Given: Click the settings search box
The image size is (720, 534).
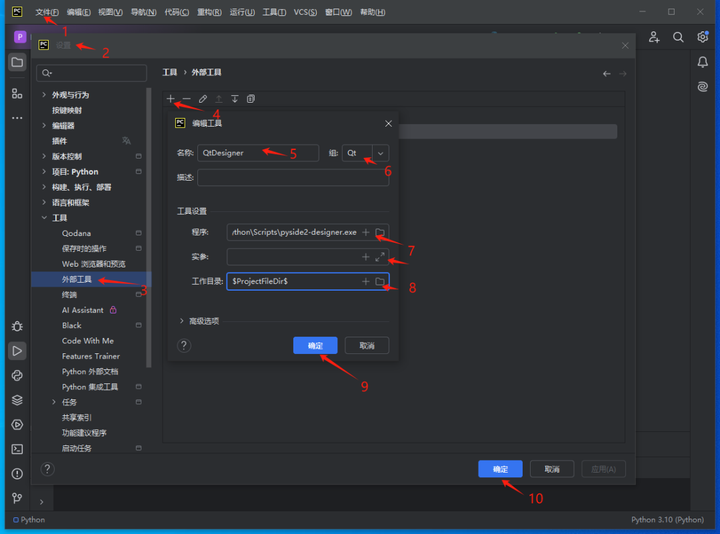Looking at the screenshot, I should point(91,73).
